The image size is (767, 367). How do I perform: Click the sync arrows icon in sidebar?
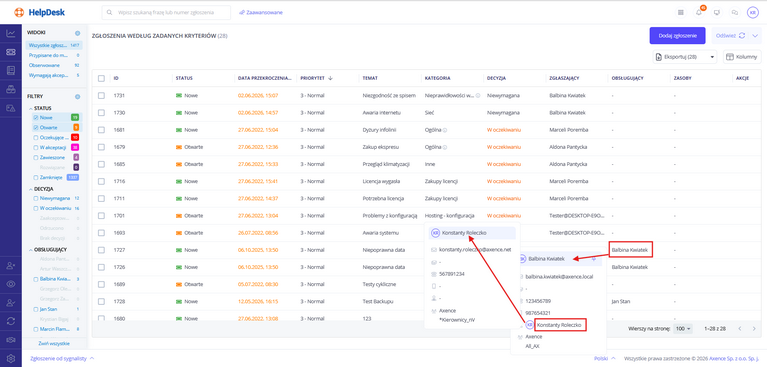click(x=10, y=321)
